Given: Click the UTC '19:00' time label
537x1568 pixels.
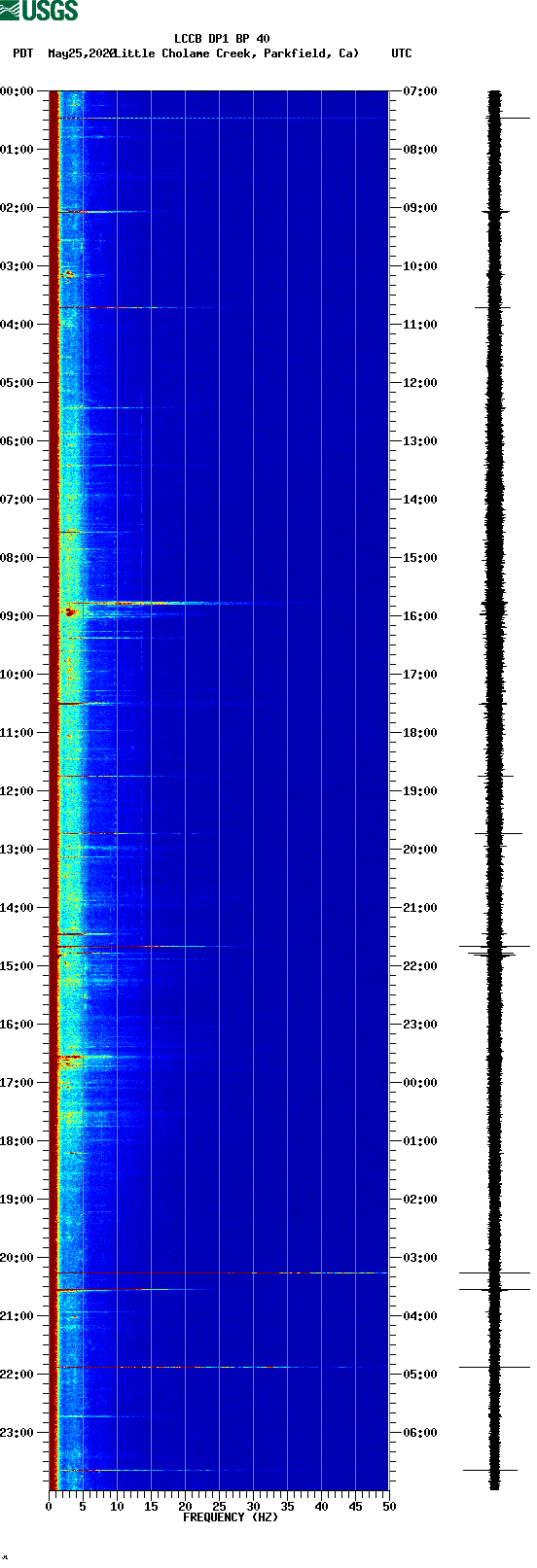Looking at the screenshot, I should click(420, 791).
